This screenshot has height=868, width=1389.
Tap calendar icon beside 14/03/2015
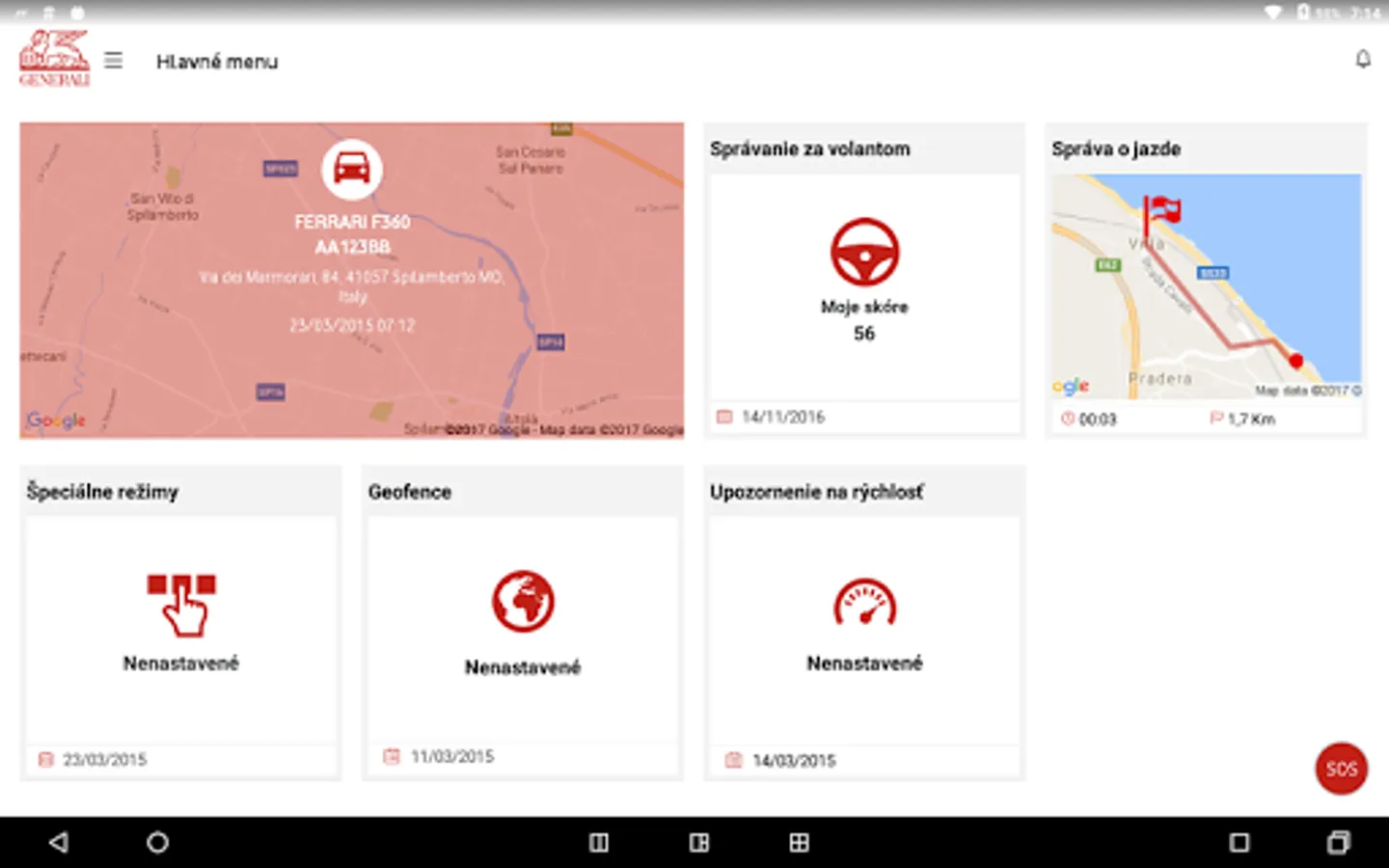(733, 760)
